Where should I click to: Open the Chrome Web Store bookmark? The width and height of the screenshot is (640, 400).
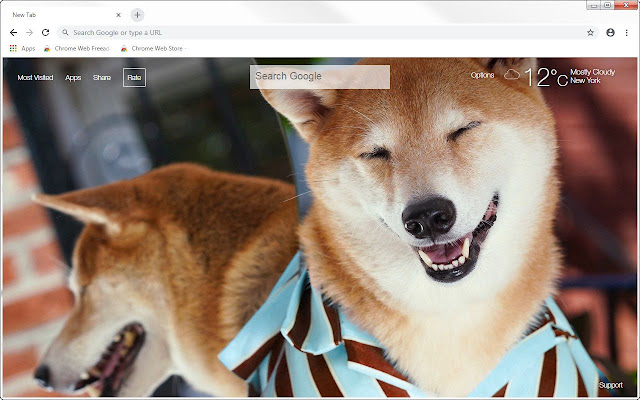point(153,49)
